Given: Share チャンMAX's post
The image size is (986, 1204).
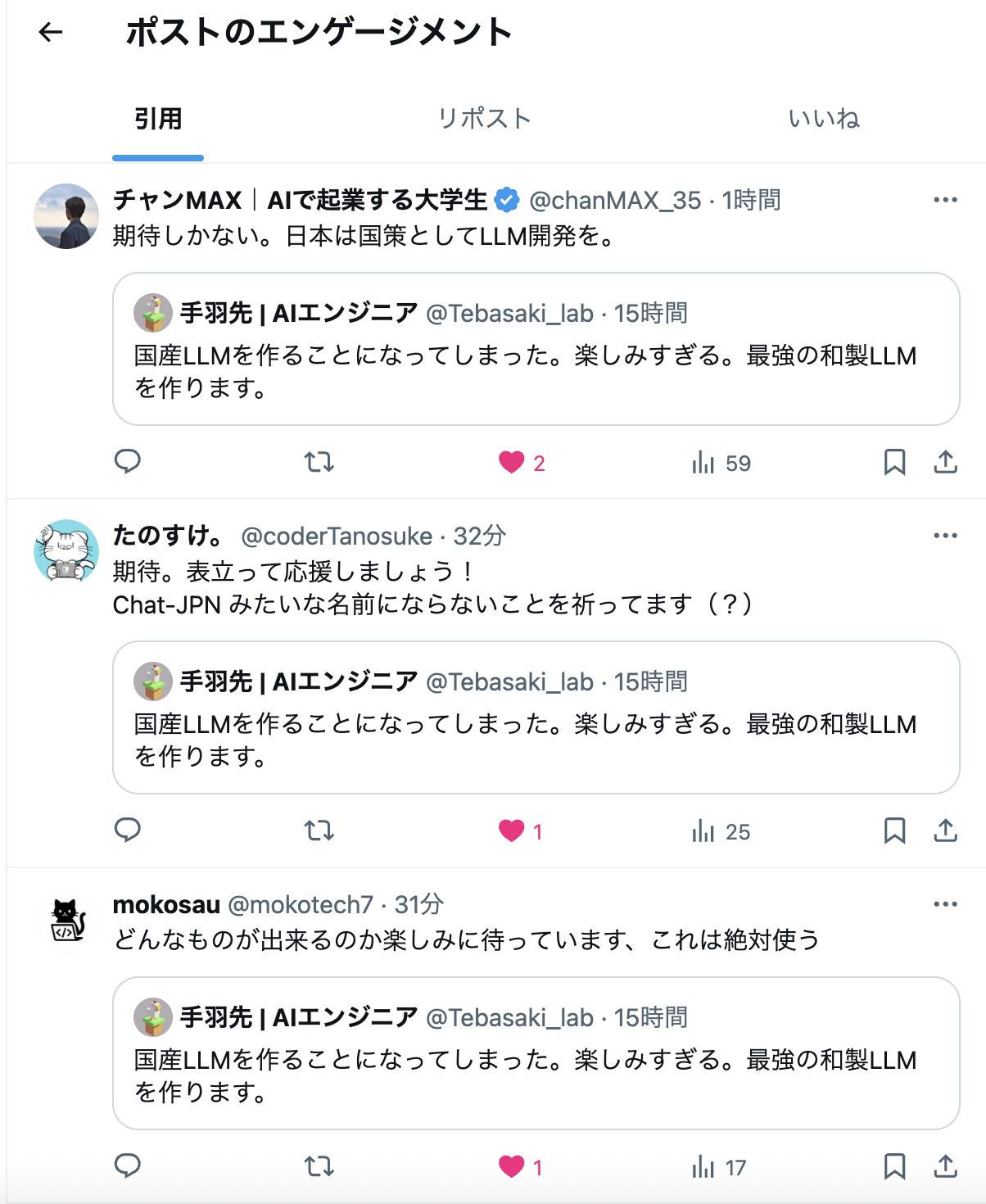Looking at the screenshot, I should (945, 462).
